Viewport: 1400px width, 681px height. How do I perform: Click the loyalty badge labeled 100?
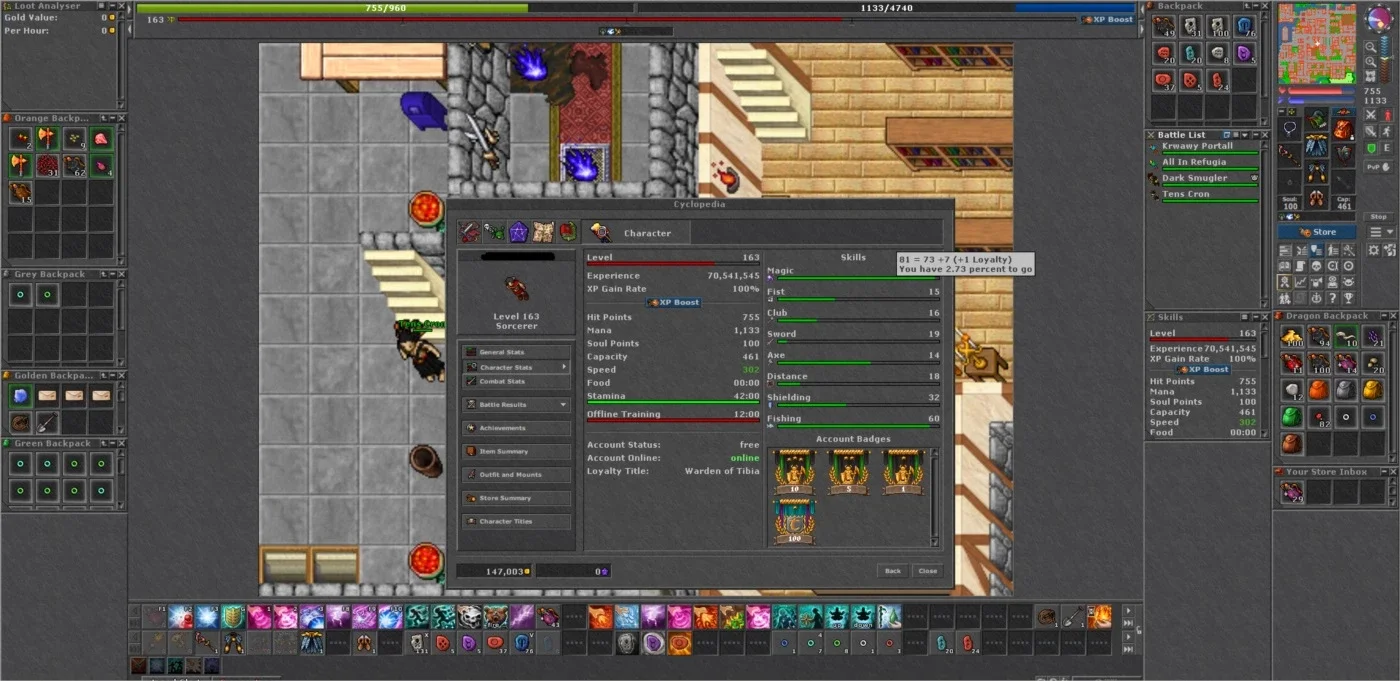(794, 521)
